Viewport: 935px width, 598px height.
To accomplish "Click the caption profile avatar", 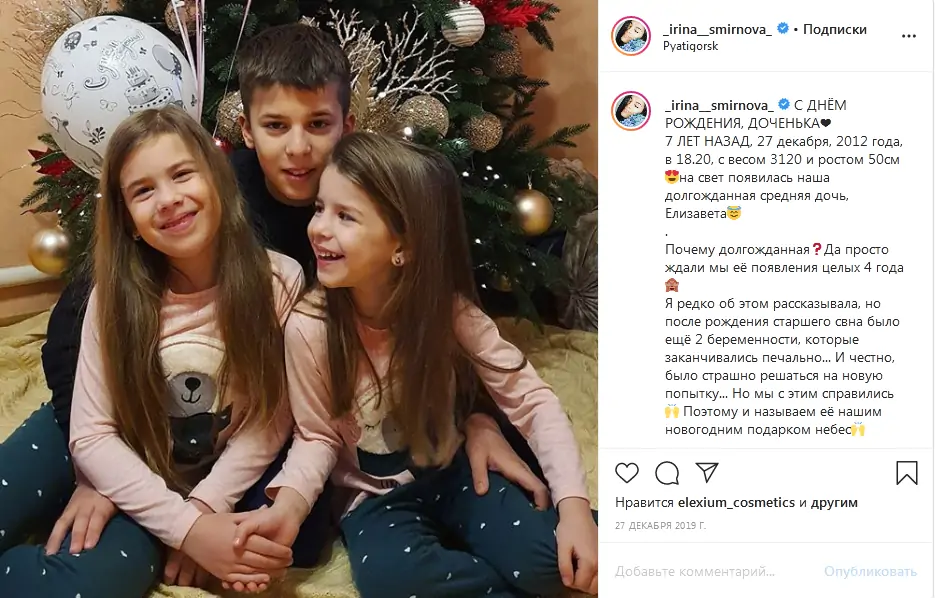I will point(631,111).
